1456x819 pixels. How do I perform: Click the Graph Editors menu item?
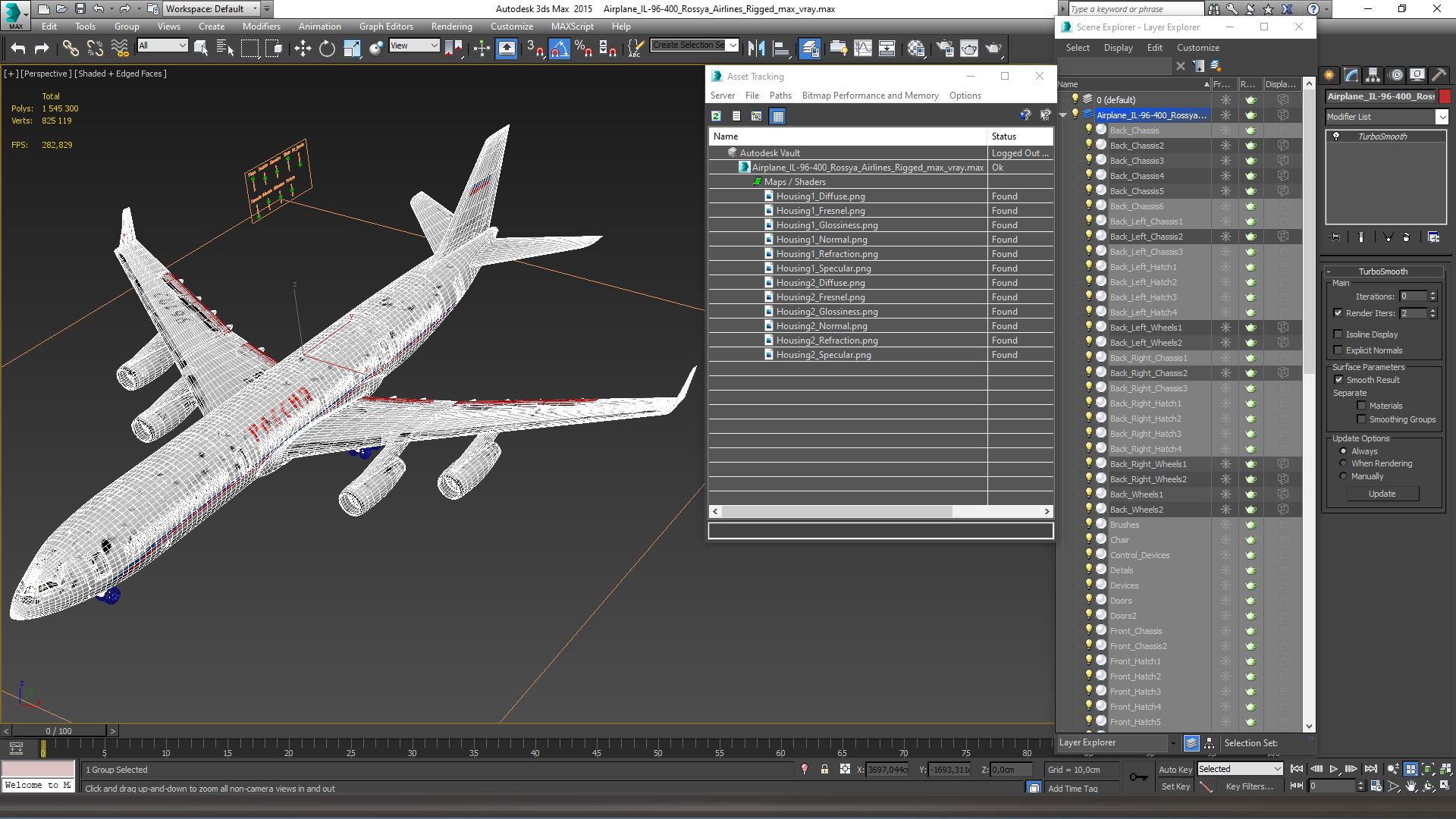tap(386, 26)
